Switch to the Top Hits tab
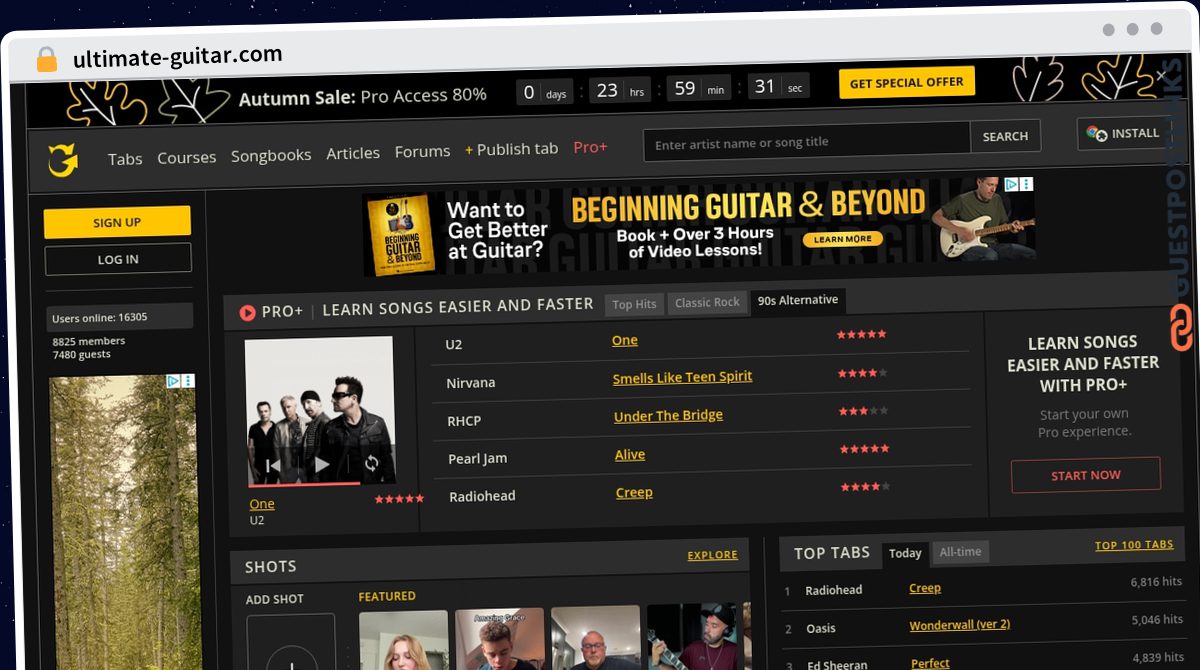1200x670 pixels. 634,304
